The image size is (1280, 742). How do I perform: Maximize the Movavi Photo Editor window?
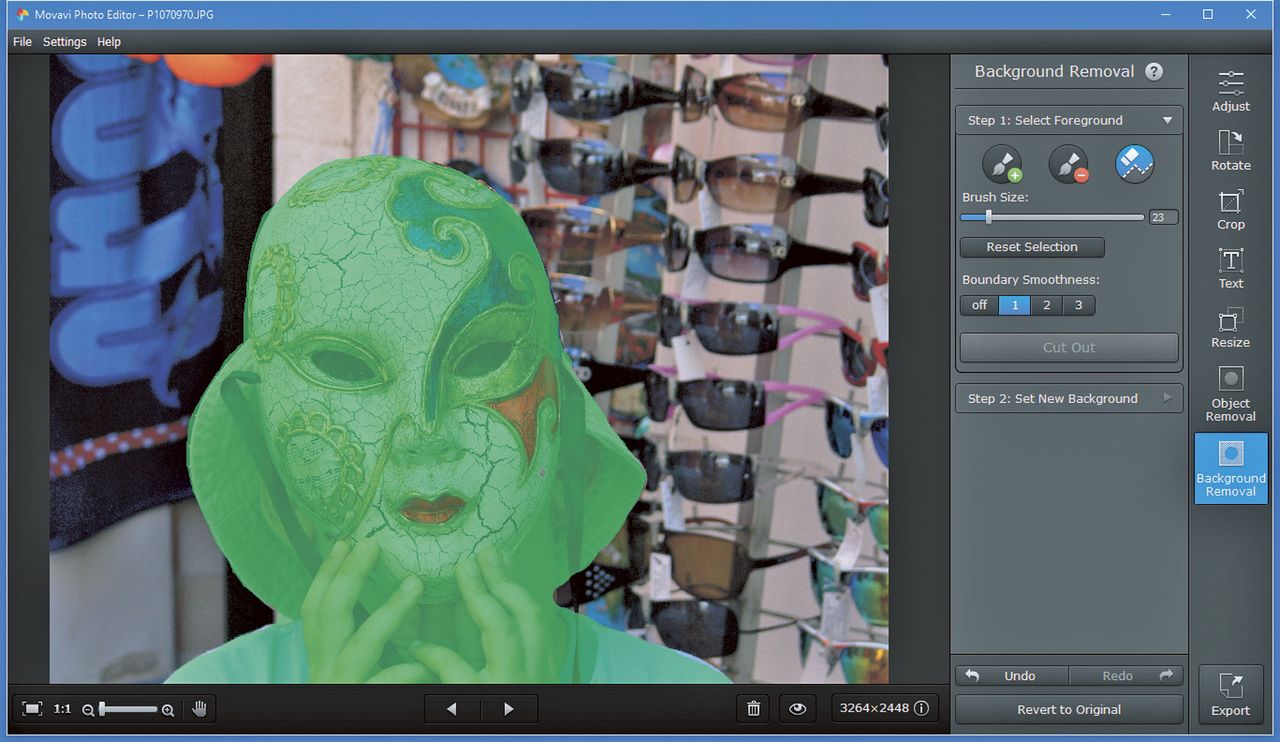coord(1208,14)
